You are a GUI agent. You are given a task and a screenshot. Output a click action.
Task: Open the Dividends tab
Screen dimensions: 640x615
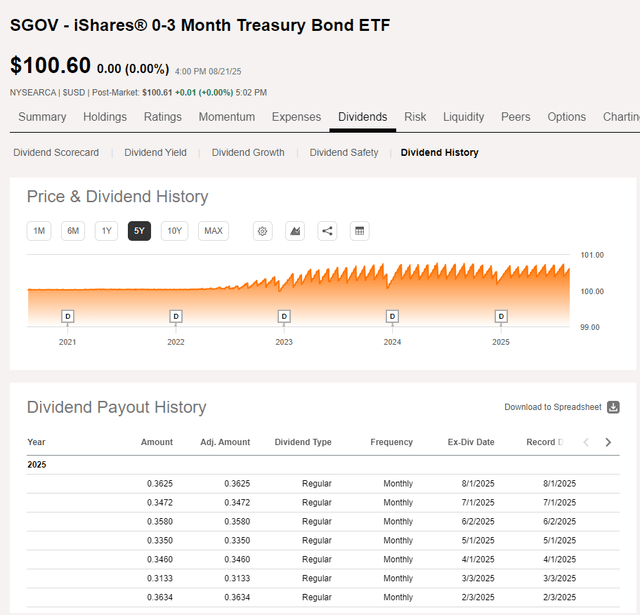[362, 117]
